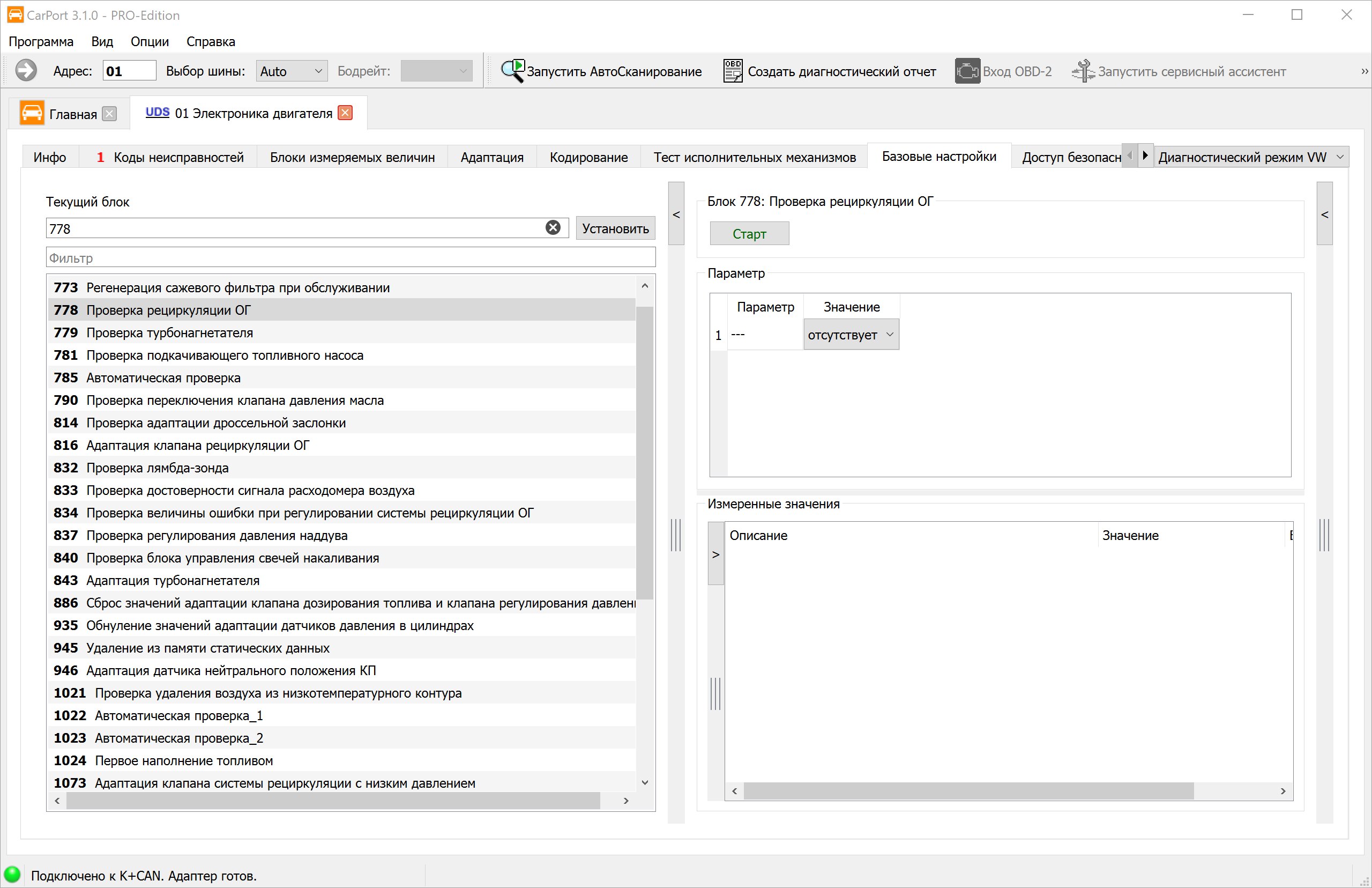Open the Опции menu
The height and width of the screenshot is (888, 1372).
[150, 41]
